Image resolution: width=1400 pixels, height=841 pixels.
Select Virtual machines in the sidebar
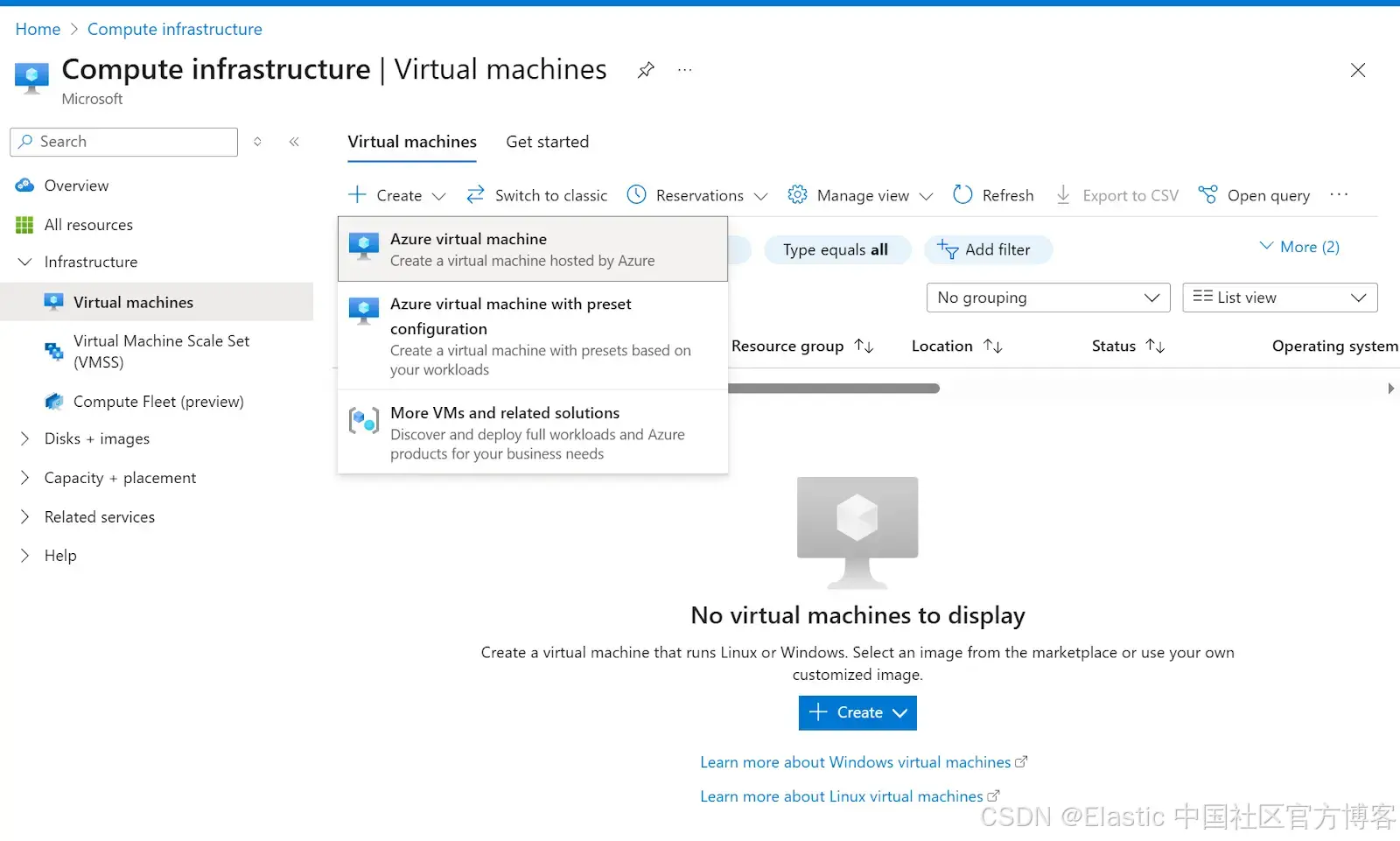(157, 302)
